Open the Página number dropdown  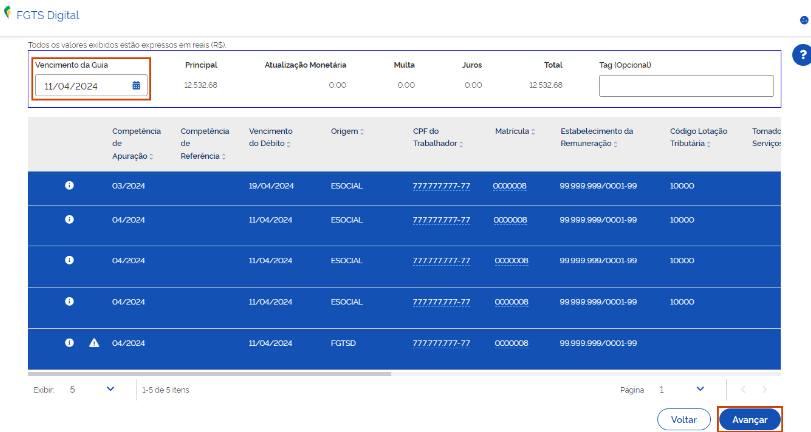point(700,389)
